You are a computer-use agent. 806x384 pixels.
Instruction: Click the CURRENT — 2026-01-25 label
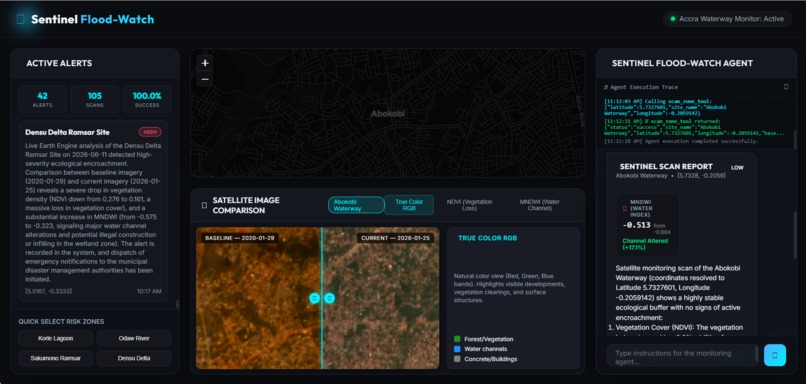point(396,239)
